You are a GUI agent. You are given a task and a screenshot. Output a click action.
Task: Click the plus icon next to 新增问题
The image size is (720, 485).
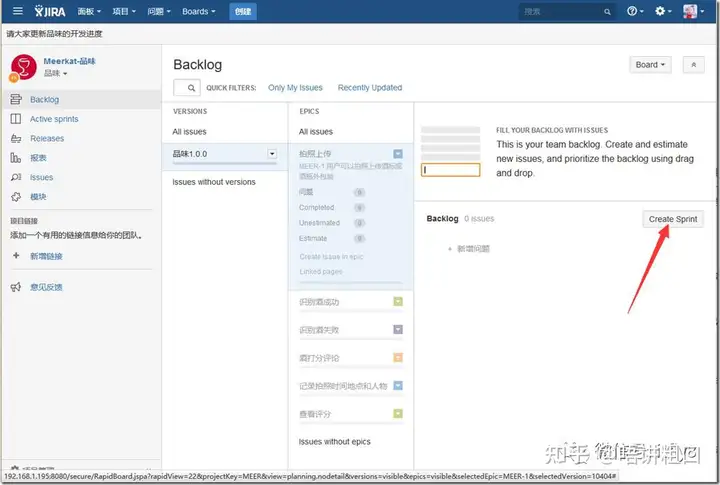pos(450,248)
